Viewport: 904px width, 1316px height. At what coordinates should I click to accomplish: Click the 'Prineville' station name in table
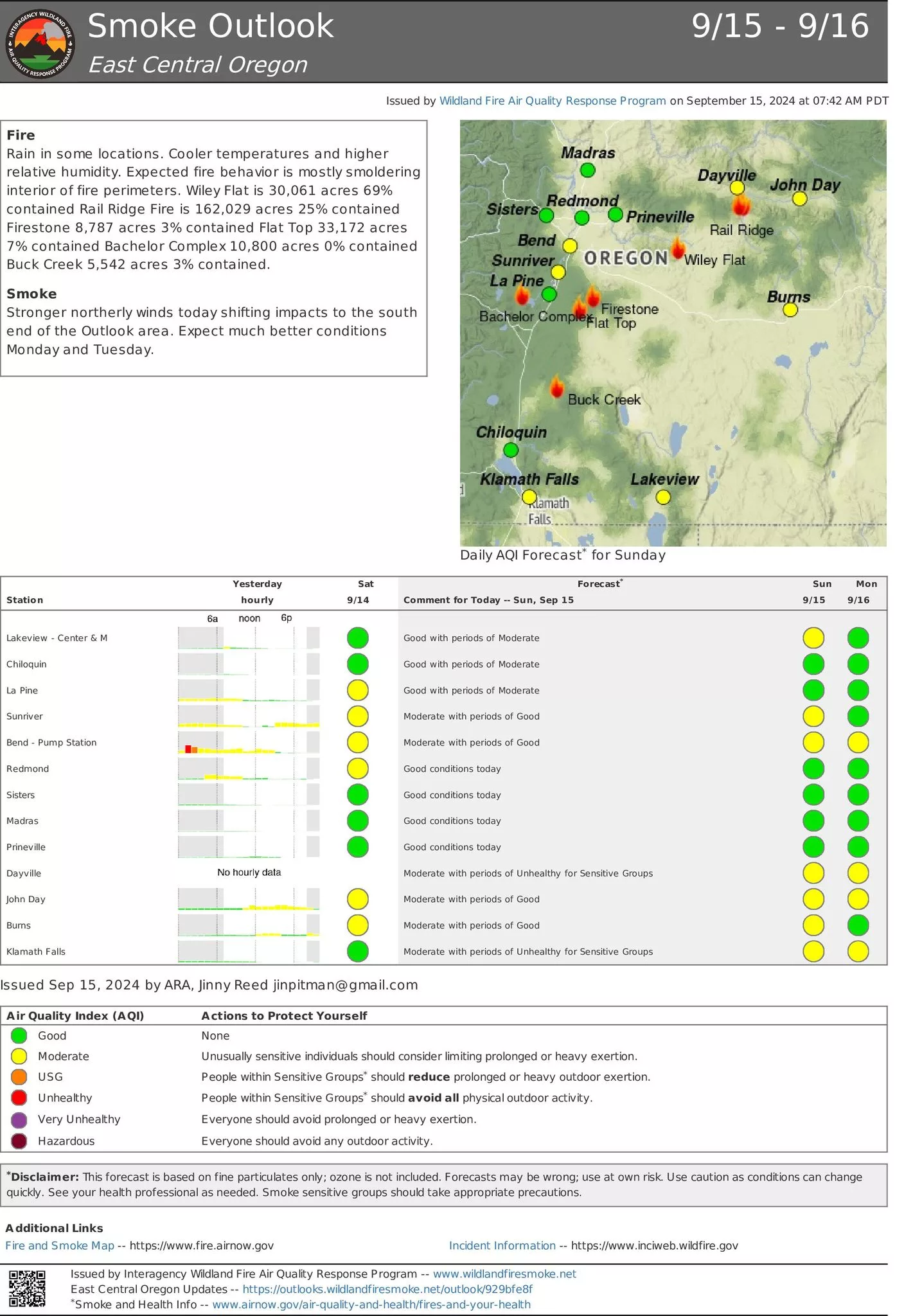pyautogui.click(x=26, y=847)
